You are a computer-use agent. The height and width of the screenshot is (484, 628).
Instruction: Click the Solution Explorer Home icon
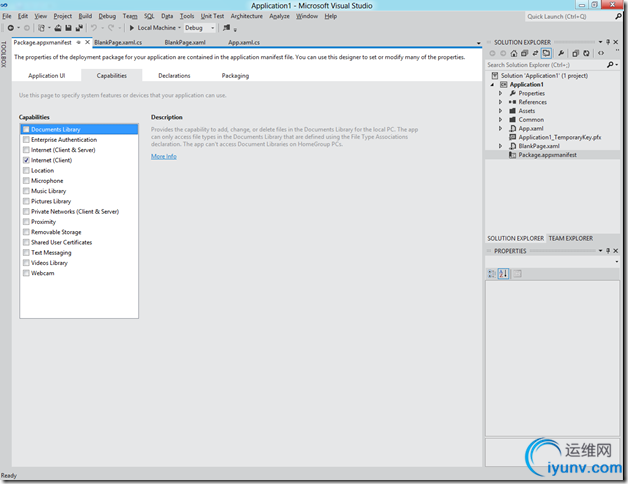coord(514,53)
